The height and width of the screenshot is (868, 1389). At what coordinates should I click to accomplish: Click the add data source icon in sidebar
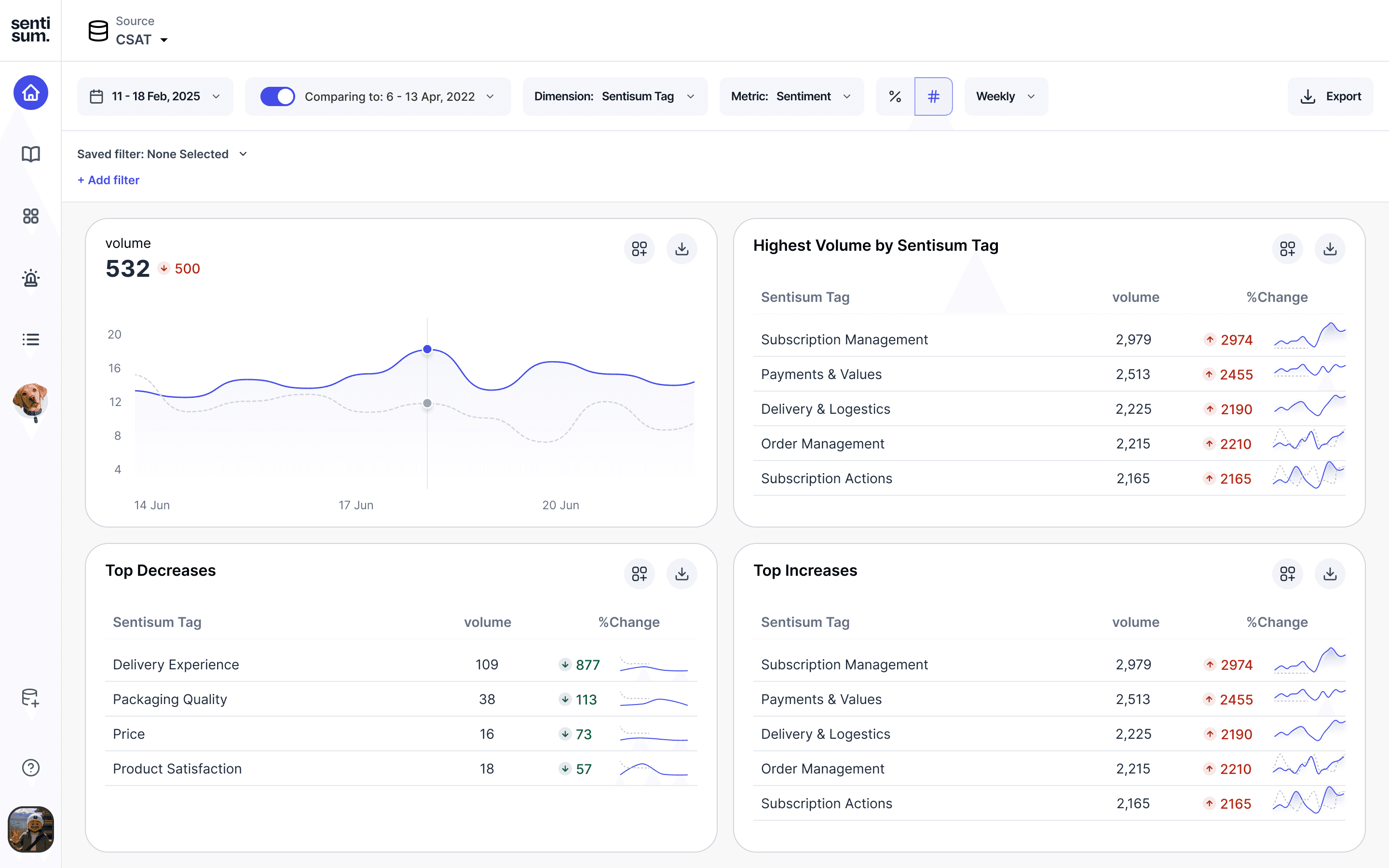(30, 698)
